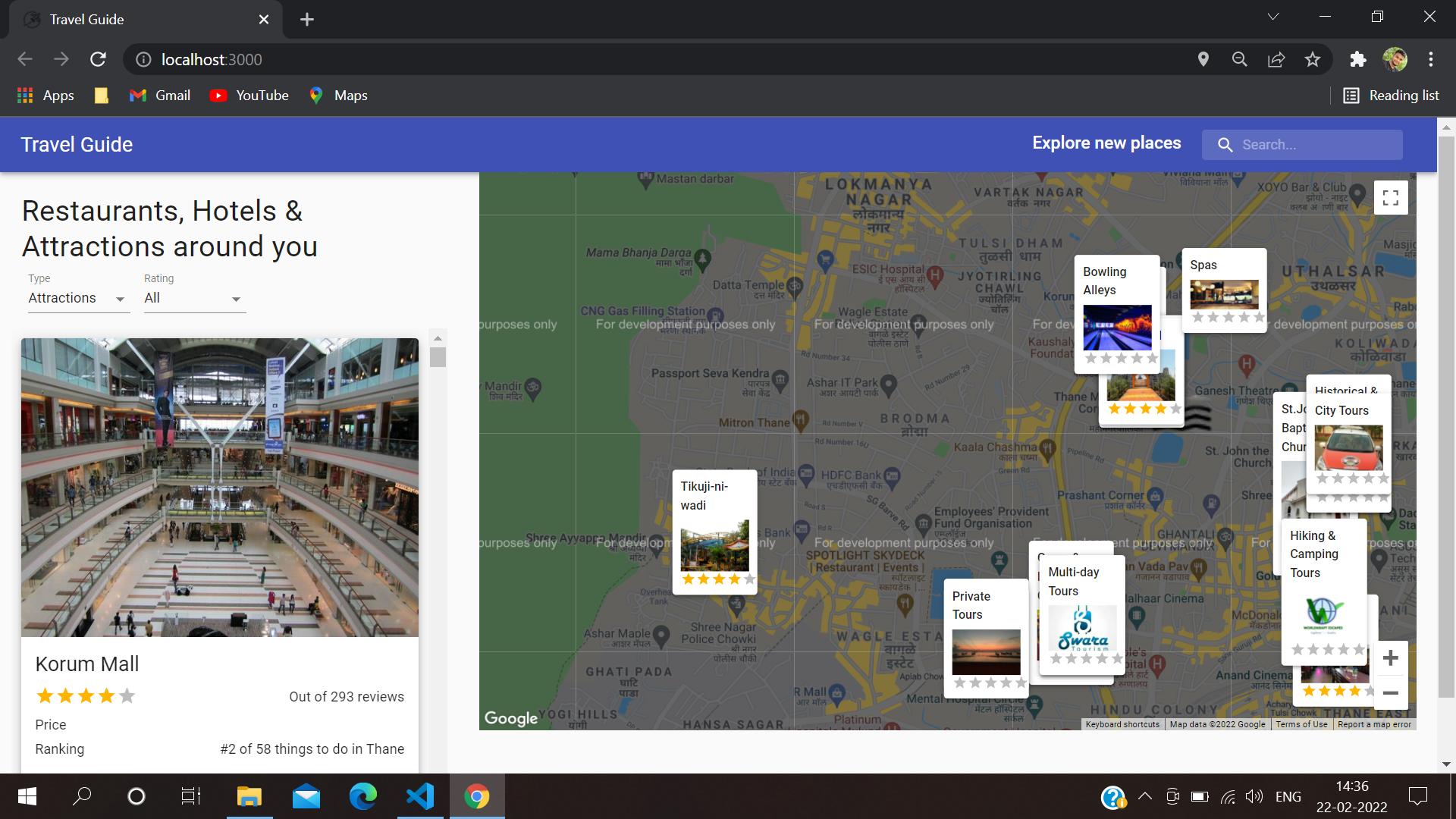This screenshot has height=819, width=1456.
Task: Launch Visual Studio Code from taskbar
Action: [x=420, y=796]
